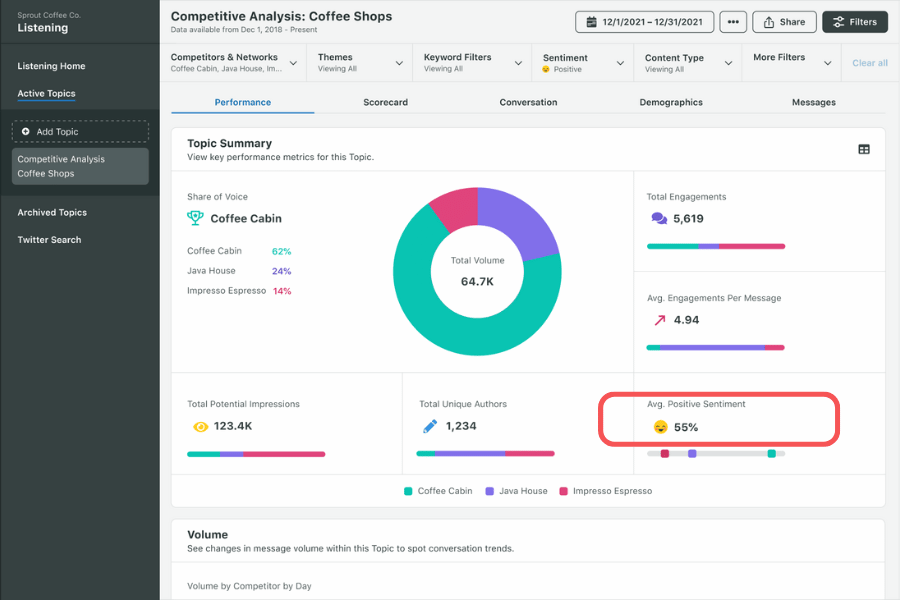The height and width of the screenshot is (600, 900).
Task: Click Java House legend purple swatch
Action: click(x=490, y=491)
